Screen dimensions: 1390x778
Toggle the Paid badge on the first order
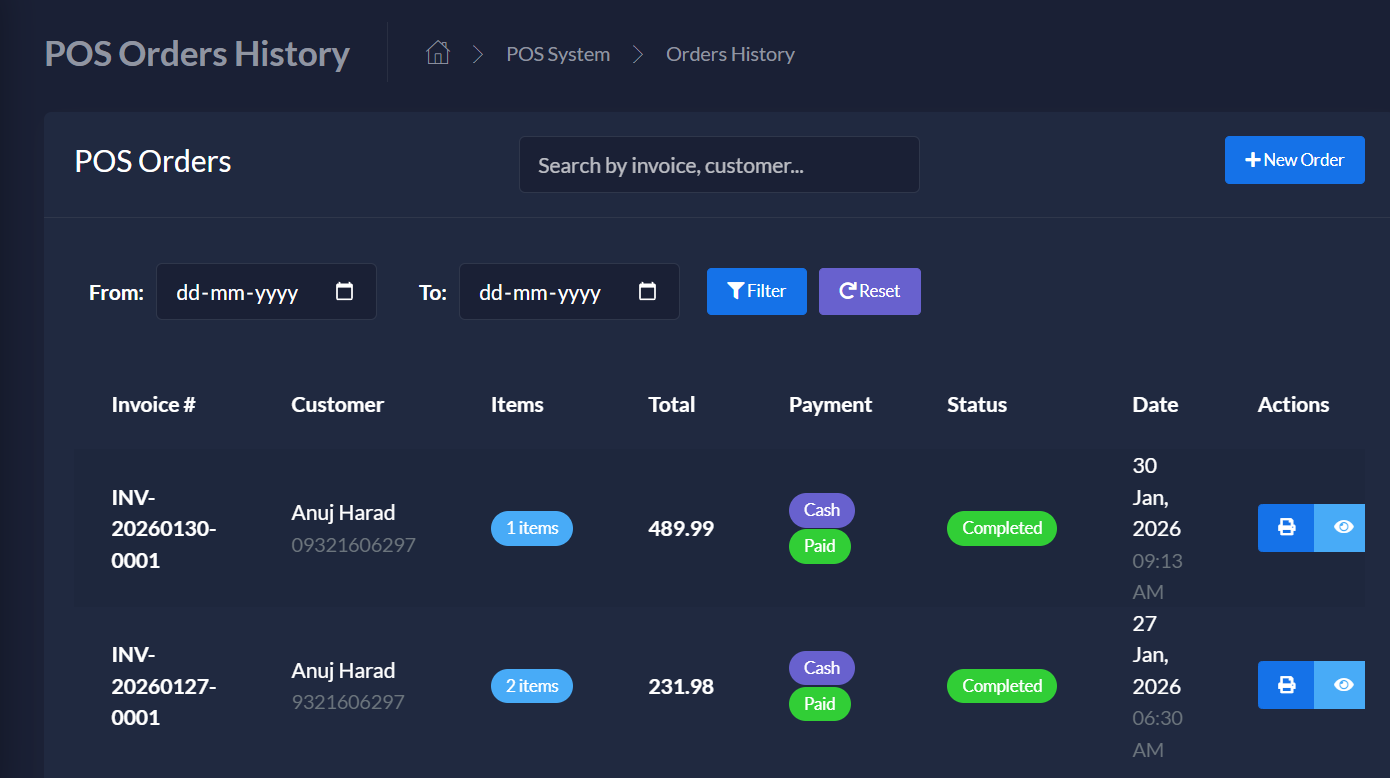(820, 546)
